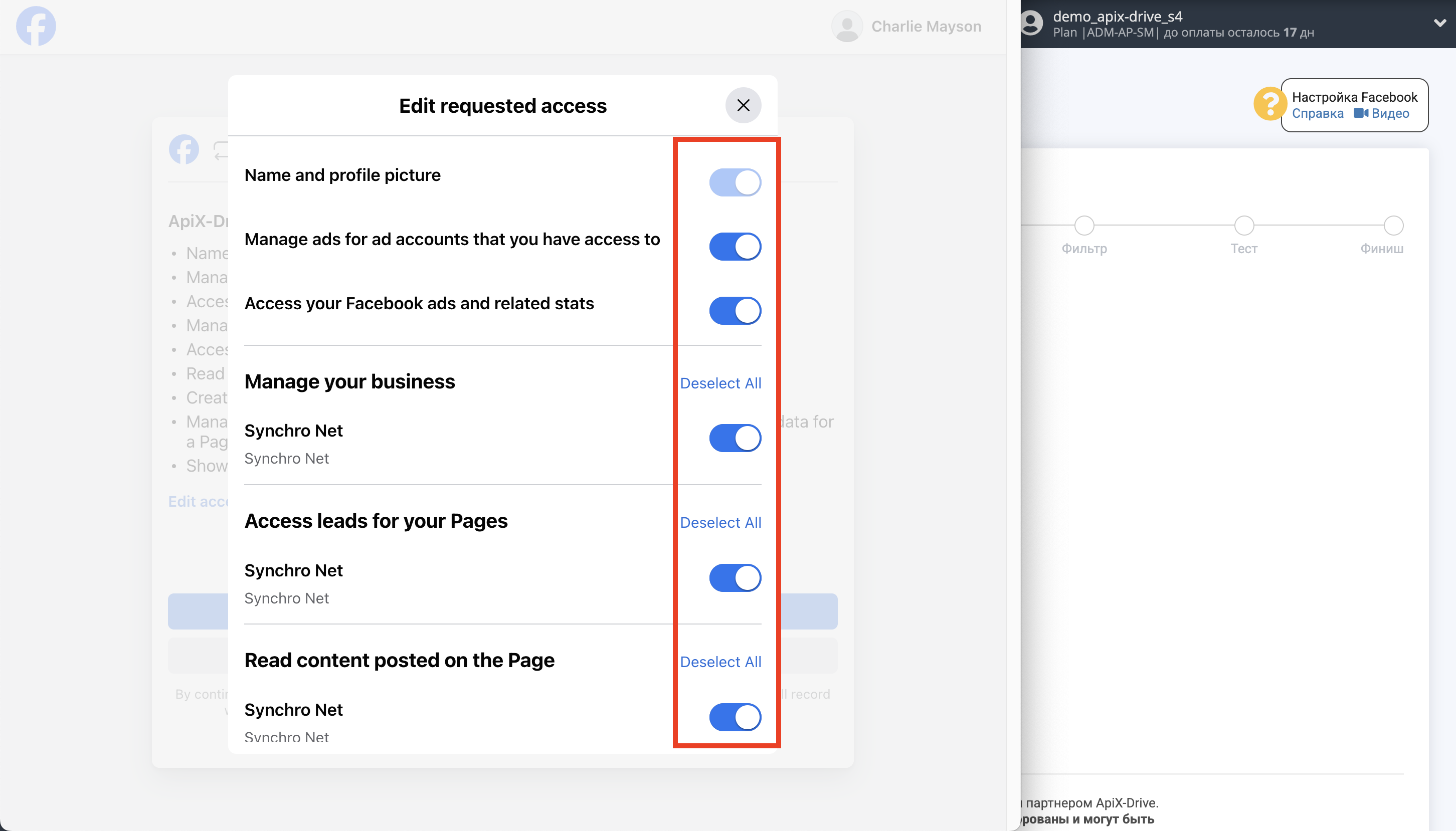The height and width of the screenshot is (831, 1456).
Task: Select the Финиш step circle
Action: pyautogui.click(x=1393, y=226)
